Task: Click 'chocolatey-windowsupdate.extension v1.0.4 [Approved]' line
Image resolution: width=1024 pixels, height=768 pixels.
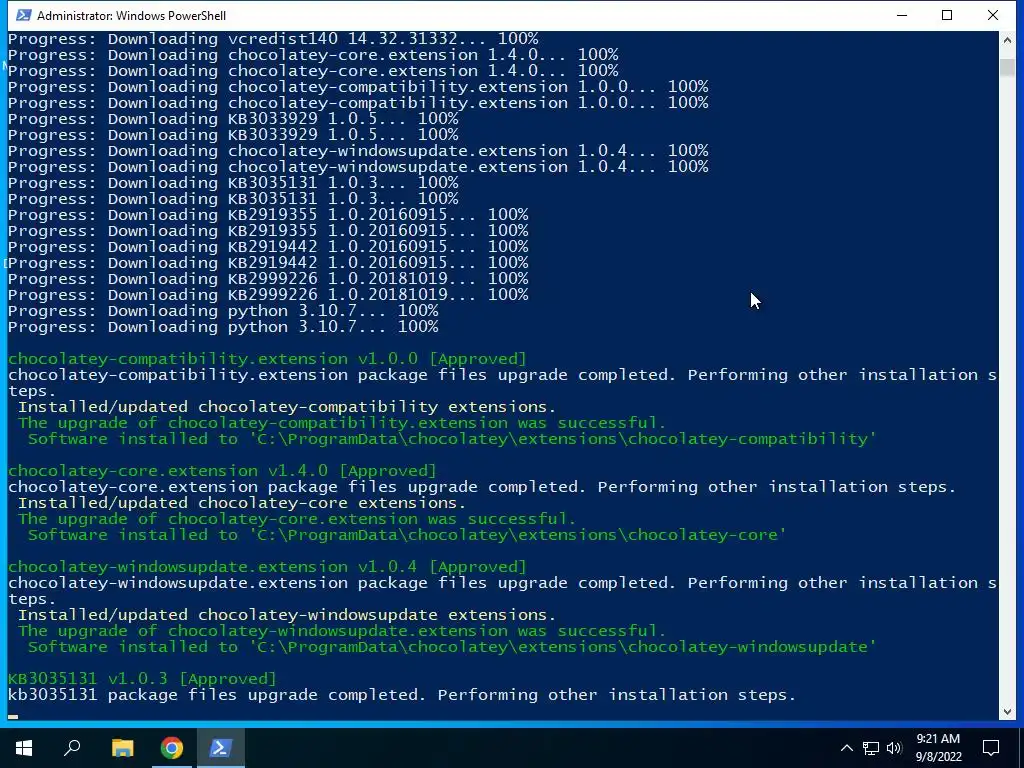Action: 267,567
